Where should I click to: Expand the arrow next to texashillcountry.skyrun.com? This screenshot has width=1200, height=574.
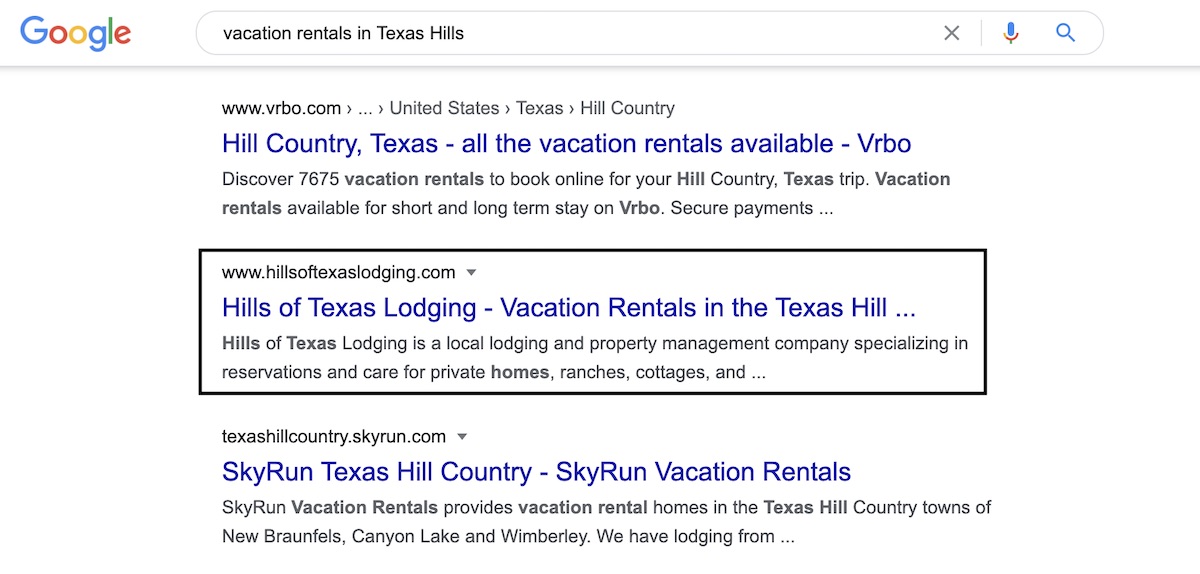[462, 436]
